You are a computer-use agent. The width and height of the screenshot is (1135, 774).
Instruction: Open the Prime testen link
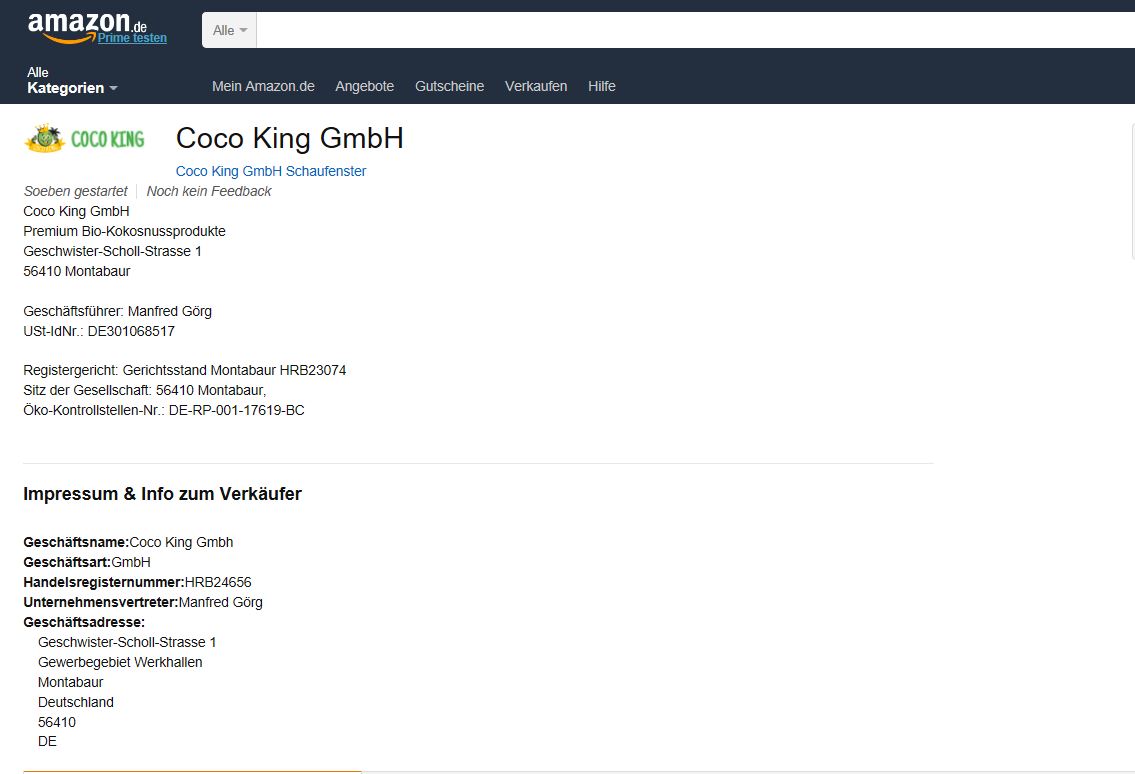click(132, 38)
